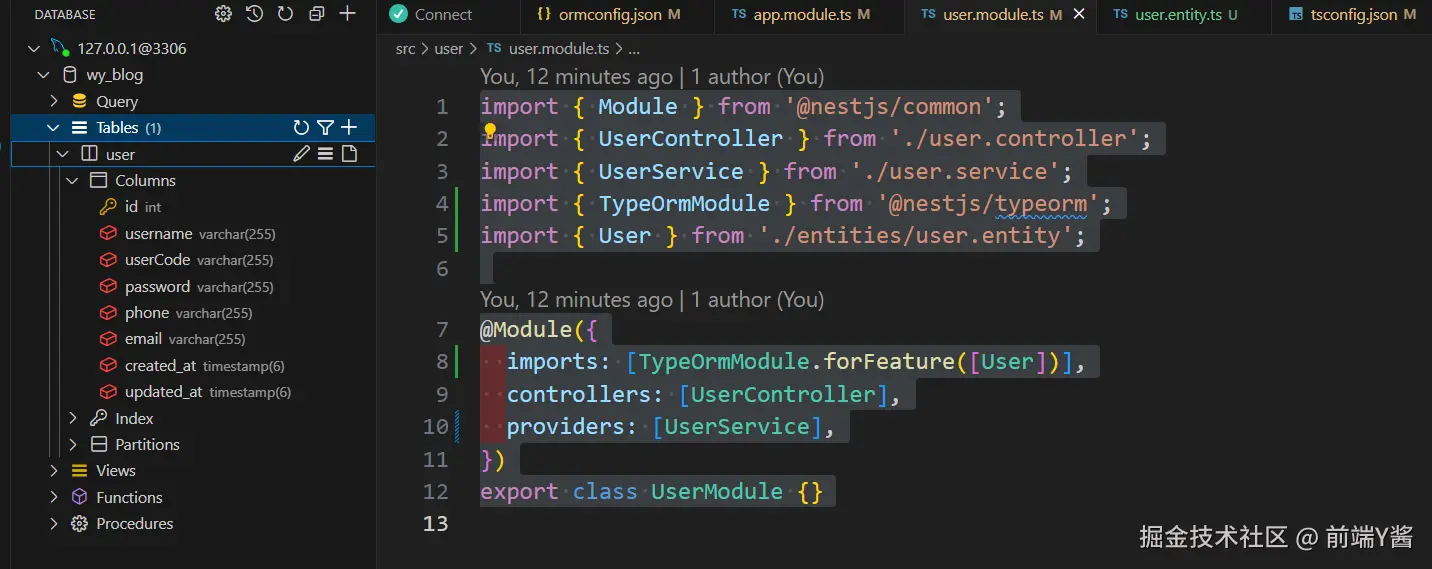Click the Connect tab checkmark icon
This screenshot has height=569, width=1432.
click(x=399, y=14)
